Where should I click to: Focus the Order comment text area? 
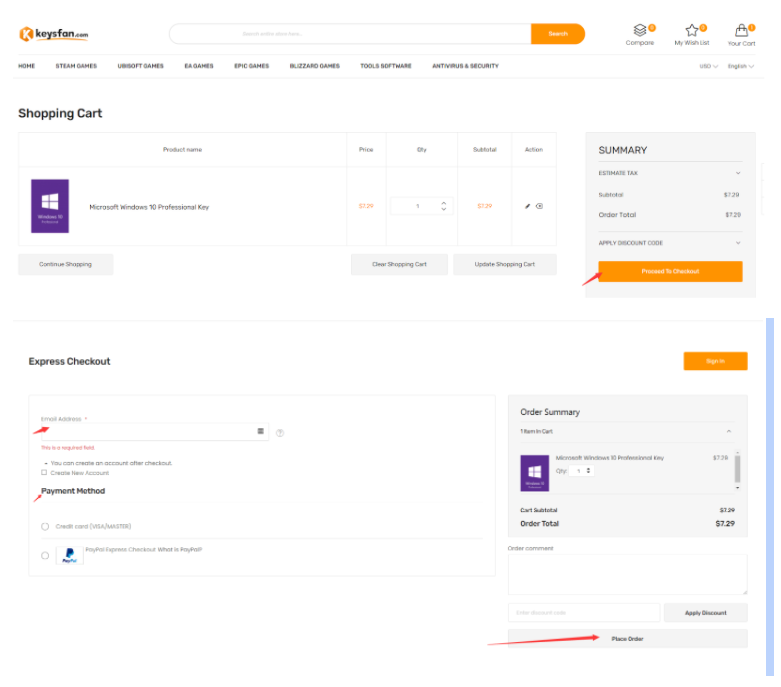628,574
